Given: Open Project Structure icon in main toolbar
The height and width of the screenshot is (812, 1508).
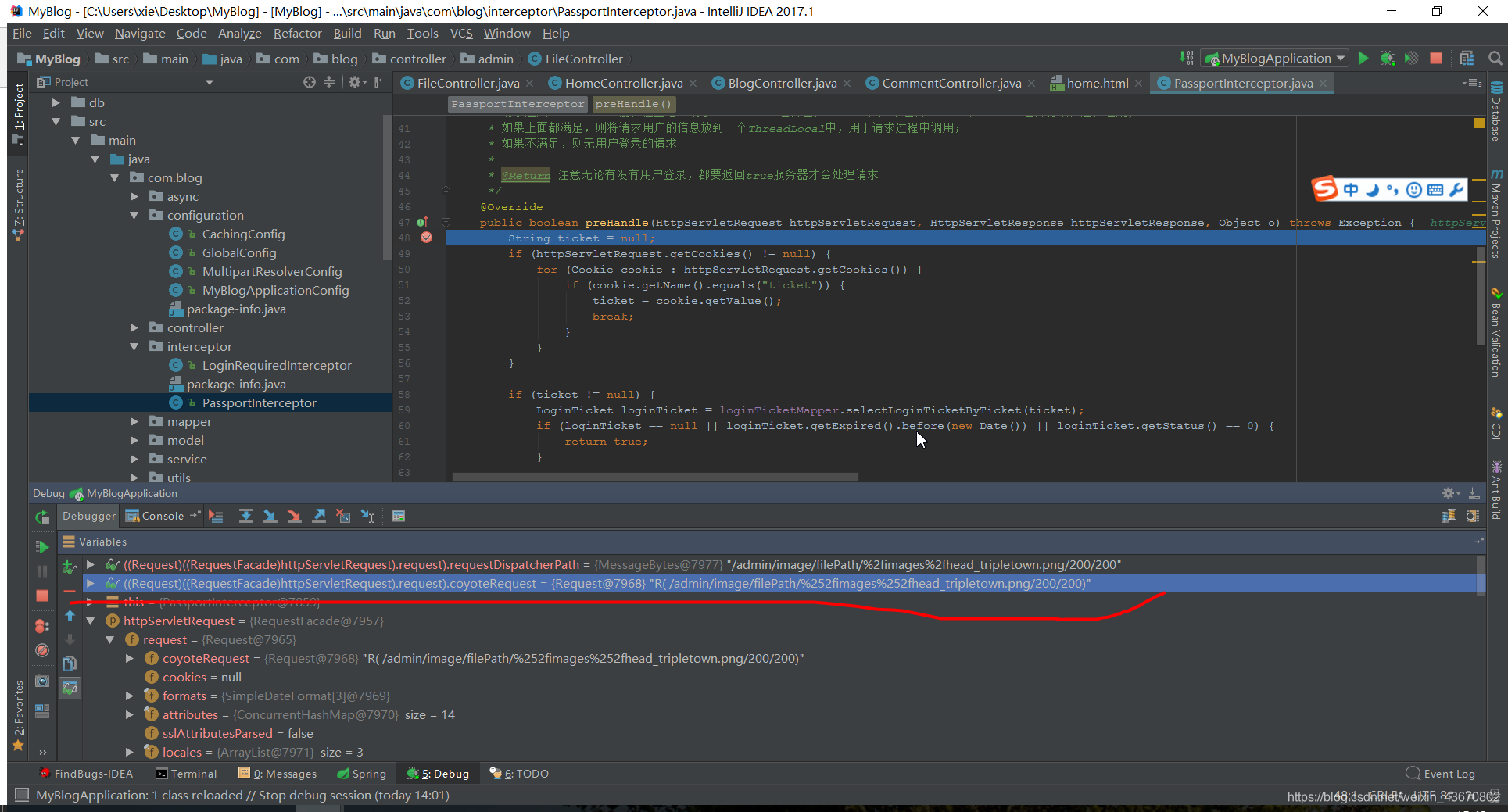Looking at the screenshot, I should (x=1467, y=59).
